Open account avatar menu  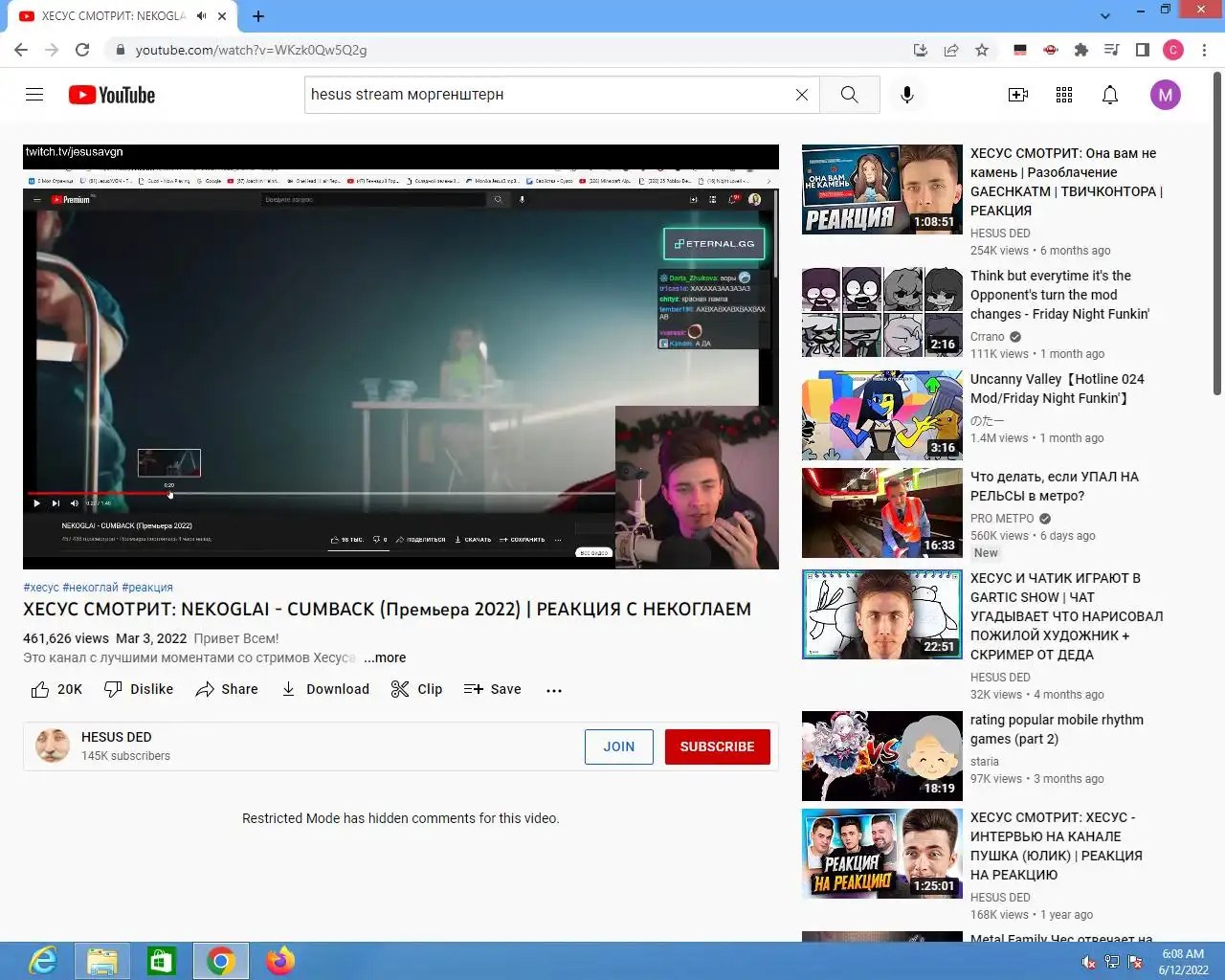tap(1165, 95)
